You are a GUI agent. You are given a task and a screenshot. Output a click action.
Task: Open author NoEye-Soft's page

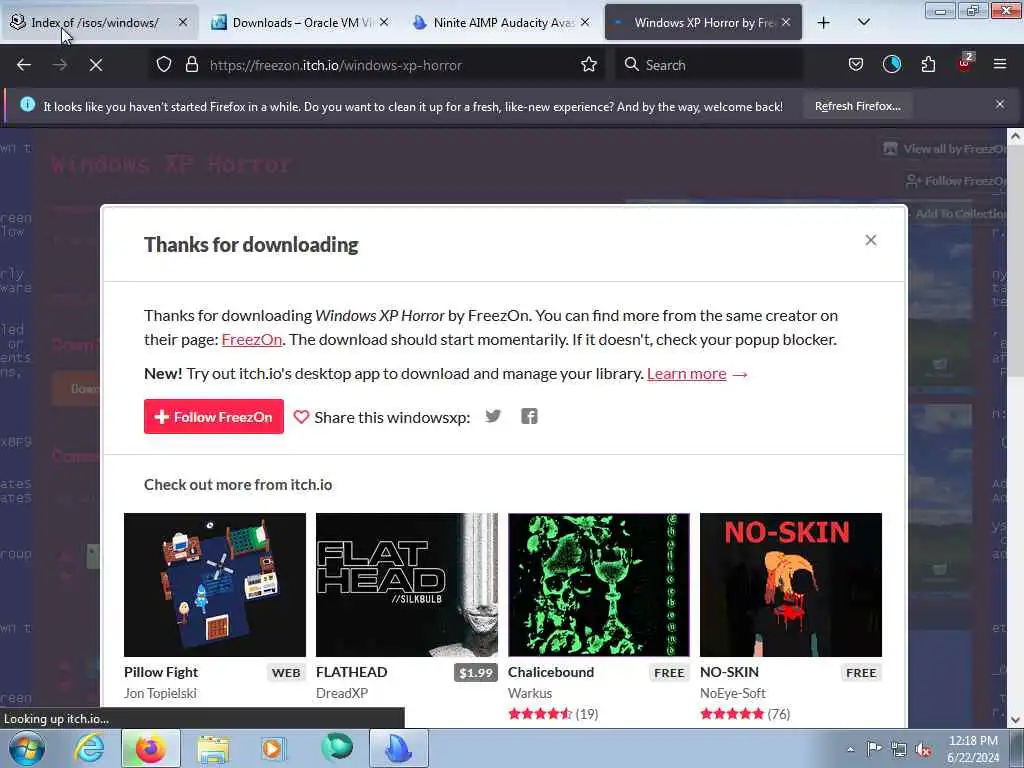click(733, 694)
